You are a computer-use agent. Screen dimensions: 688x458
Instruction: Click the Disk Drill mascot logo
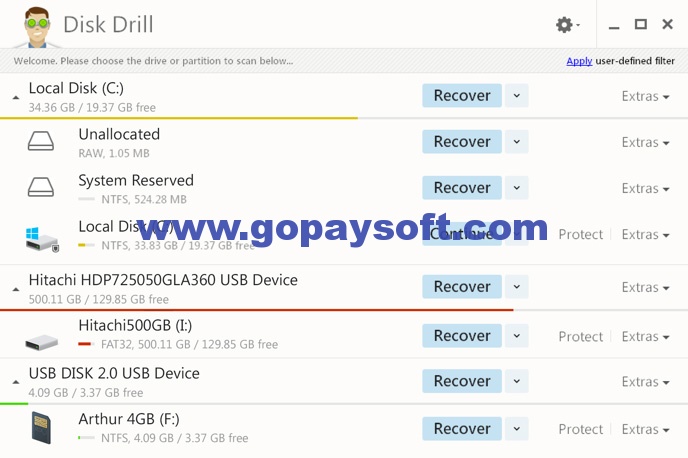pos(37,27)
